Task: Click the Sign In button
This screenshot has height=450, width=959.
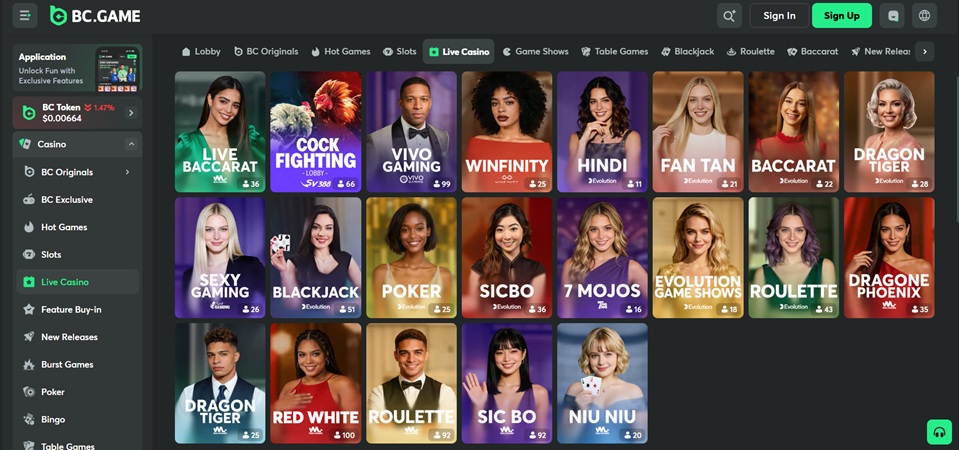Action: click(x=779, y=16)
